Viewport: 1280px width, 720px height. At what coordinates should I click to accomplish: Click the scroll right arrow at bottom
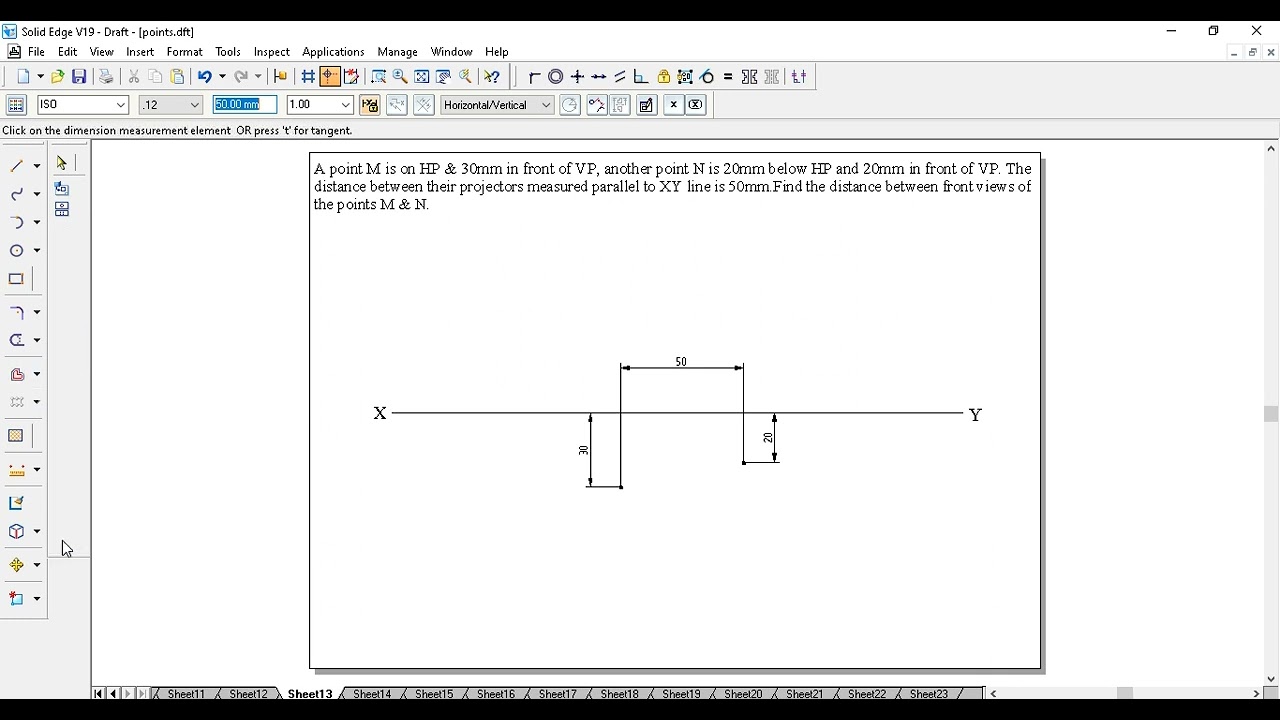point(1256,694)
